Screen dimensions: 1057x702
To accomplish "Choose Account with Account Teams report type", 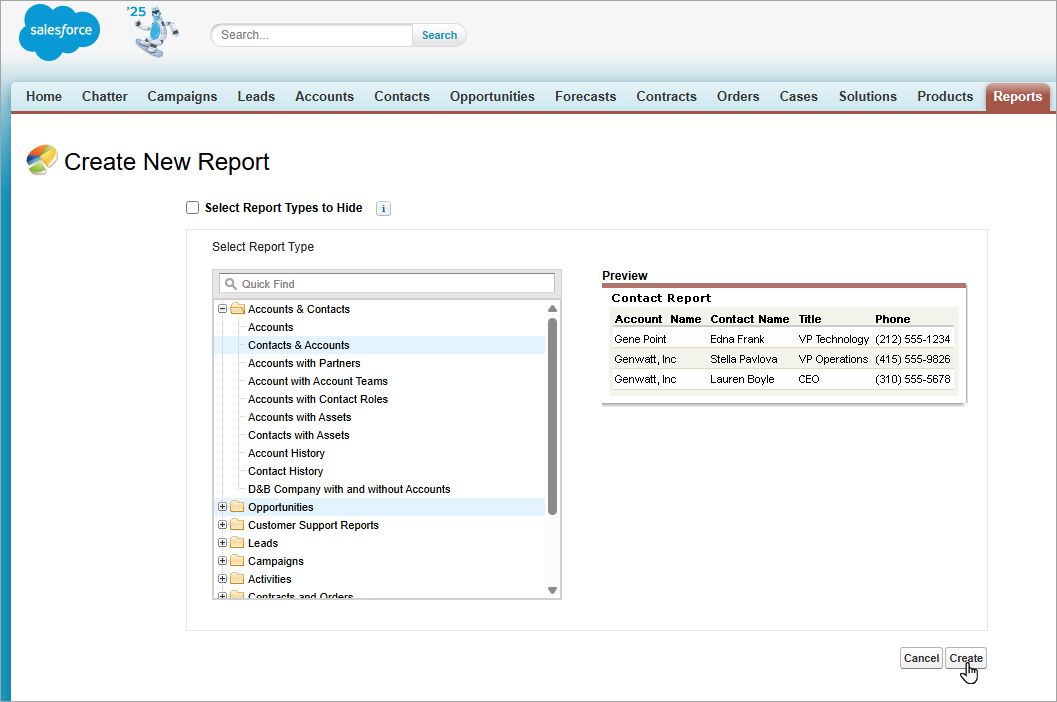I will point(318,381).
